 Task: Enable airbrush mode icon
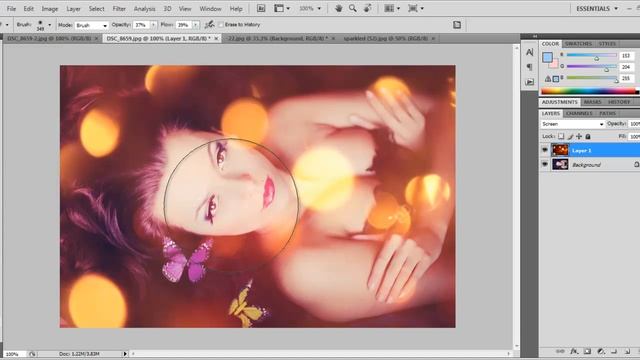pyautogui.click(x=209, y=25)
